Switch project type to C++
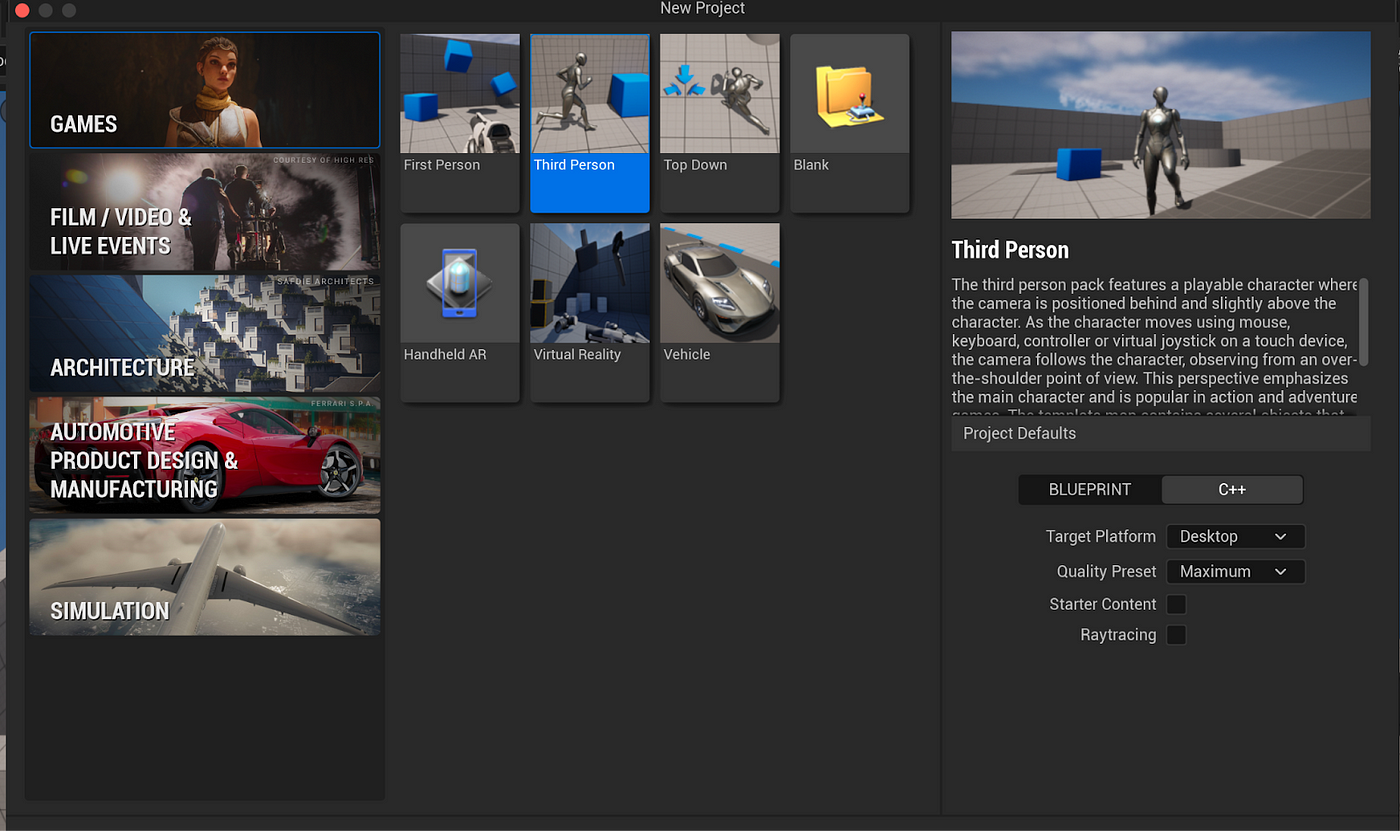 1232,490
